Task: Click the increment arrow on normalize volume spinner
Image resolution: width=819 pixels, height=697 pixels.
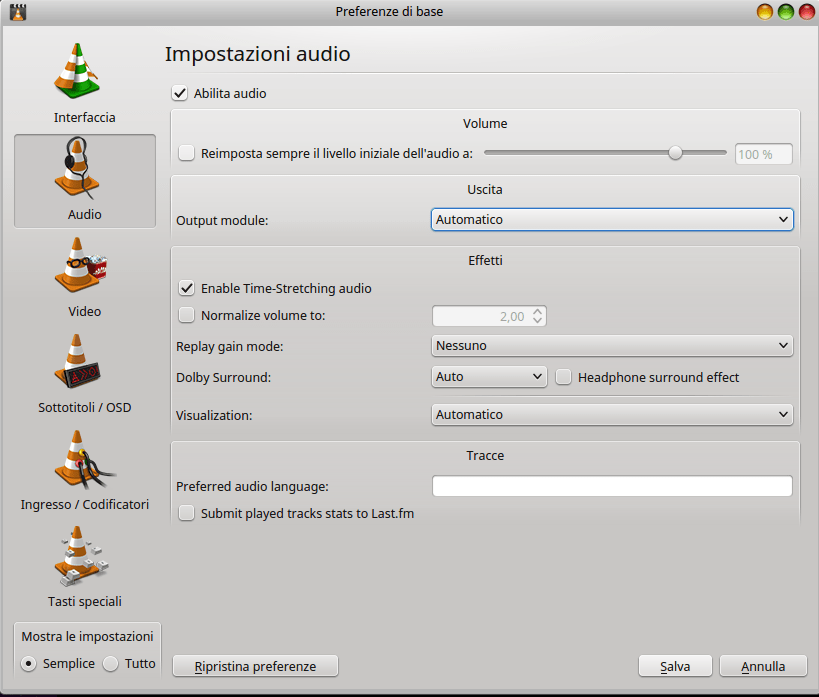Action: click(537, 312)
